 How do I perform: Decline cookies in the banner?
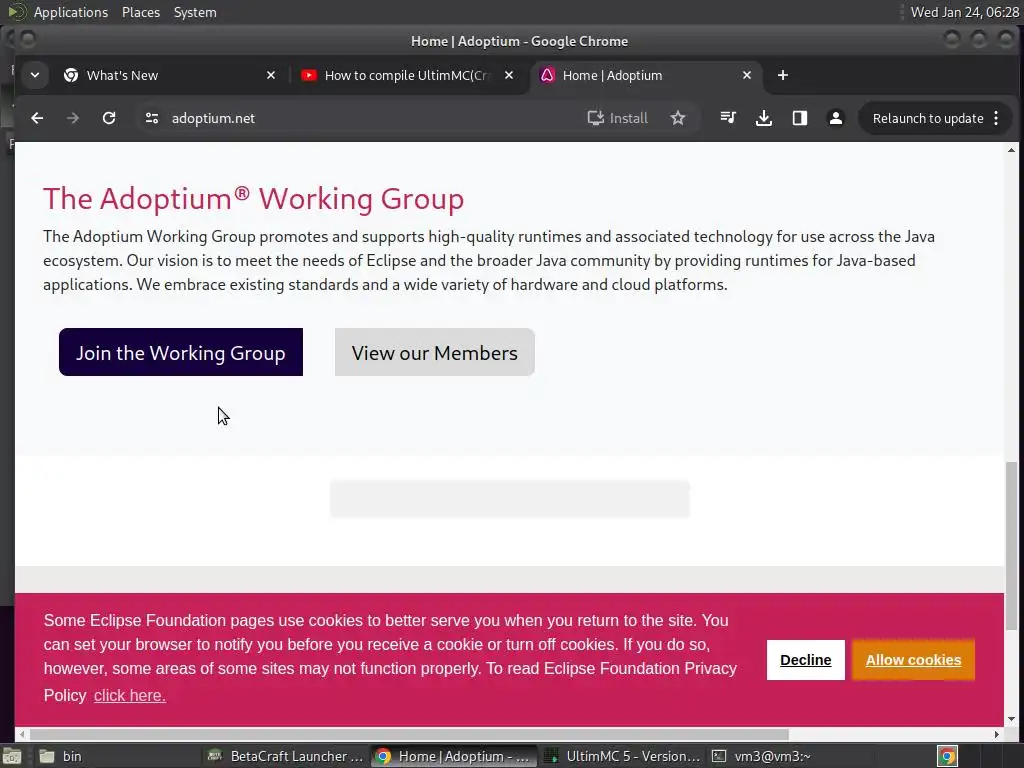[x=805, y=660]
